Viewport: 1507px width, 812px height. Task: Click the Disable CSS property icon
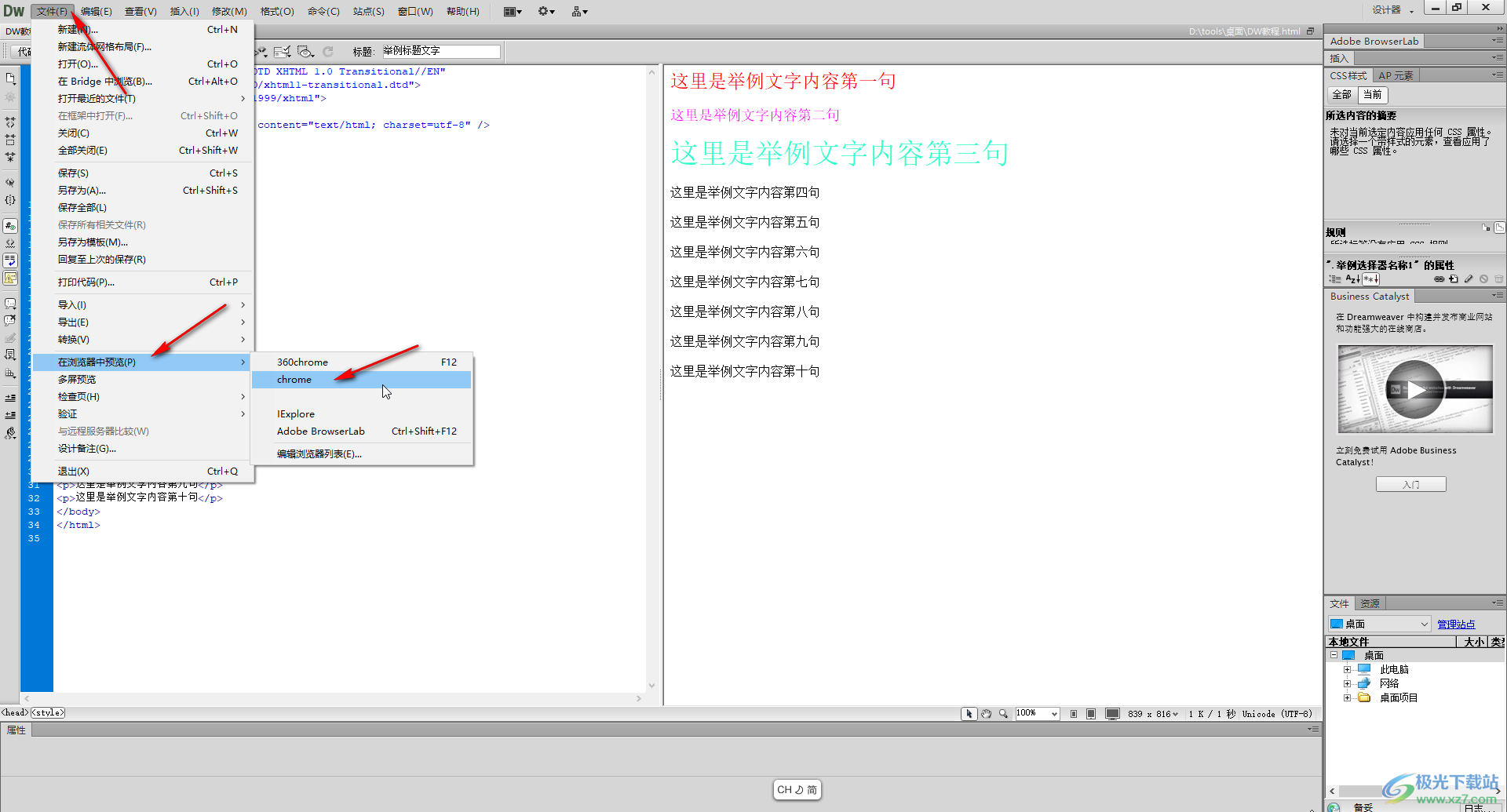tap(1483, 279)
